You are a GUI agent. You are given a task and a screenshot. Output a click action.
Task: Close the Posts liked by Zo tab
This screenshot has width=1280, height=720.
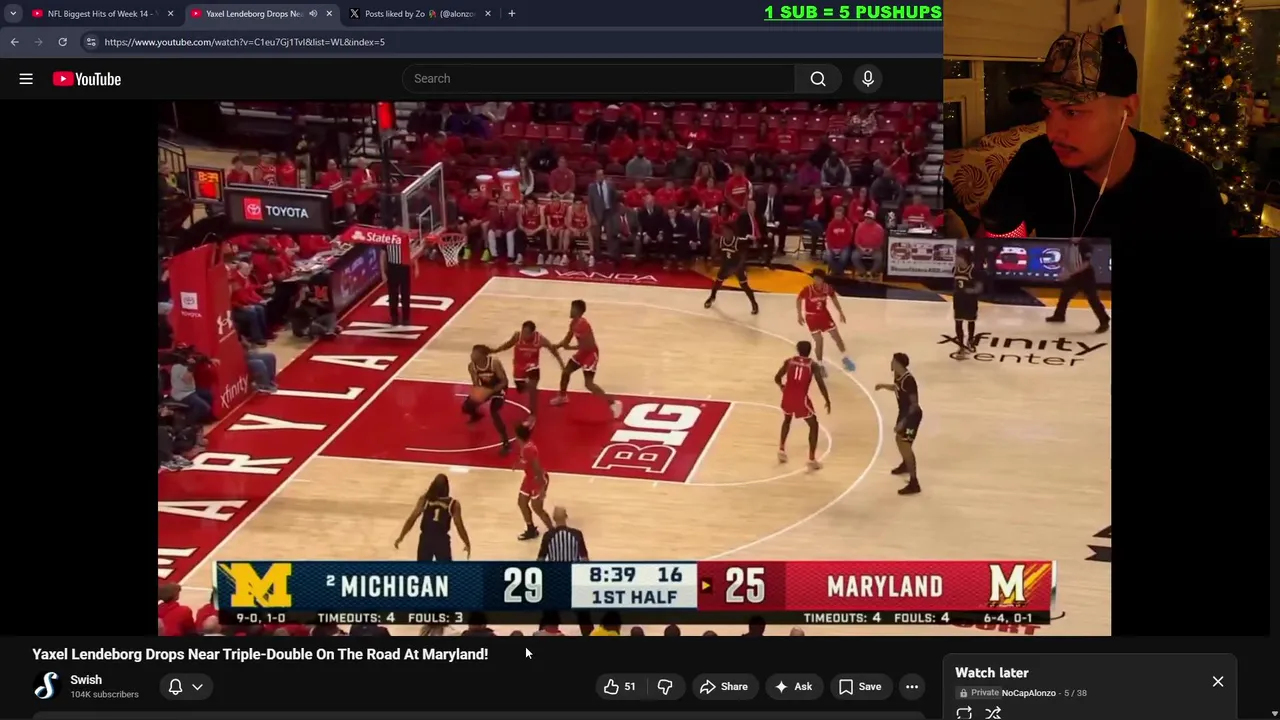(488, 14)
